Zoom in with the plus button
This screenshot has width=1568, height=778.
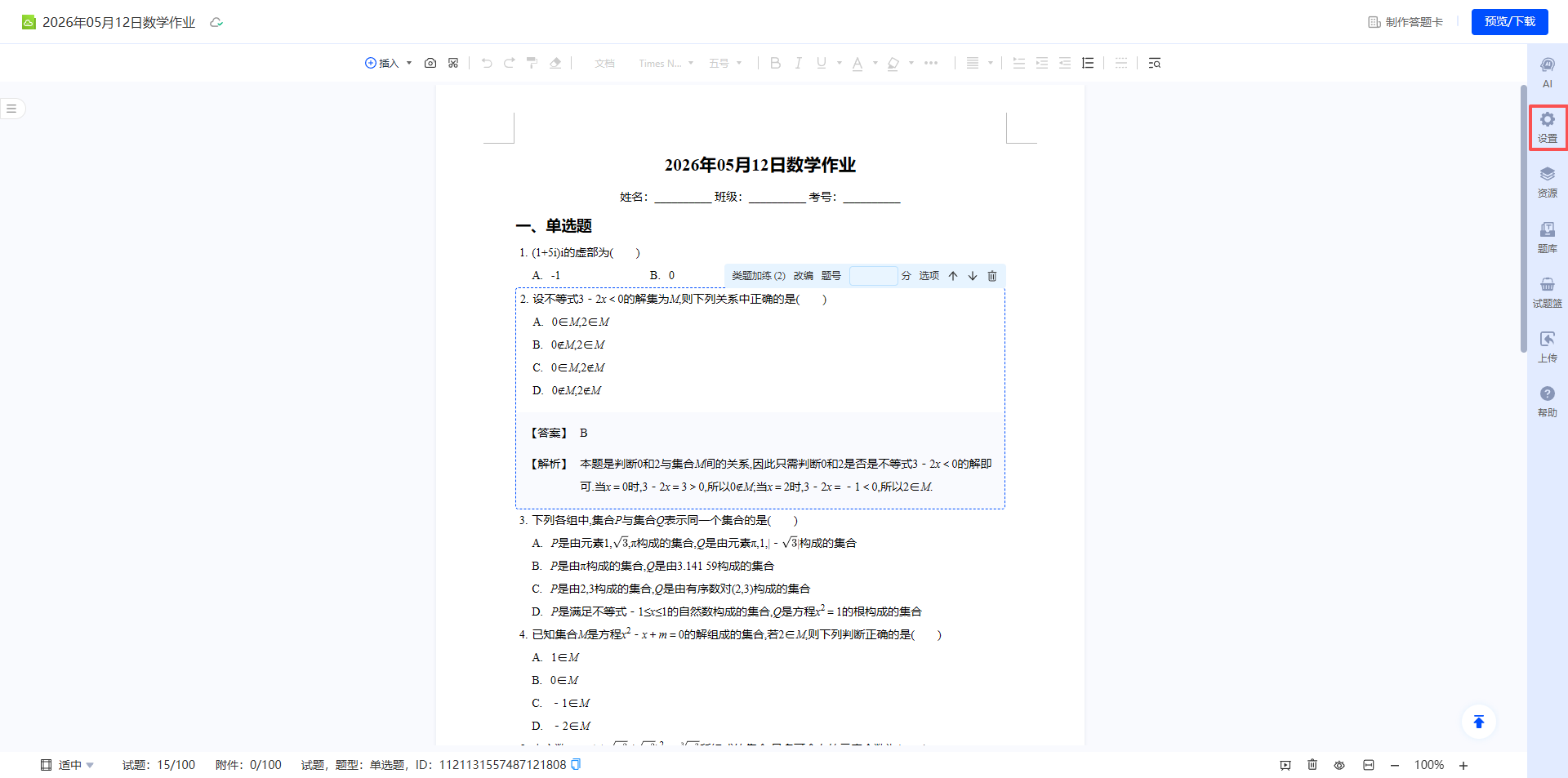(x=1463, y=765)
